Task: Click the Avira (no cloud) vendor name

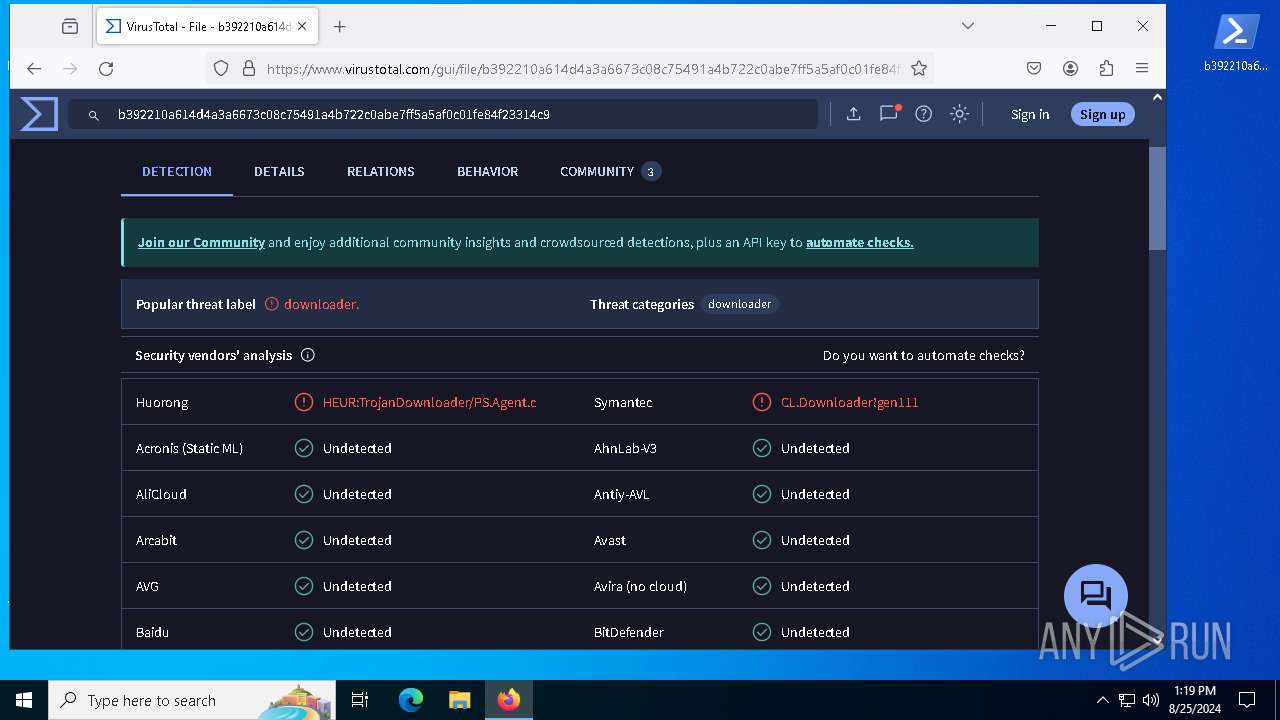Action: pos(640,586)
